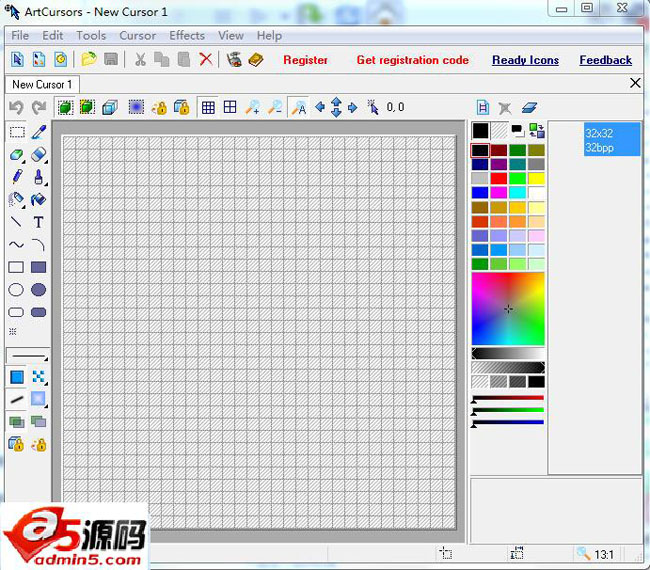This screenshot has width=650, height=570.
Task: Click the Undo arrow
Action: coord(16,108)
